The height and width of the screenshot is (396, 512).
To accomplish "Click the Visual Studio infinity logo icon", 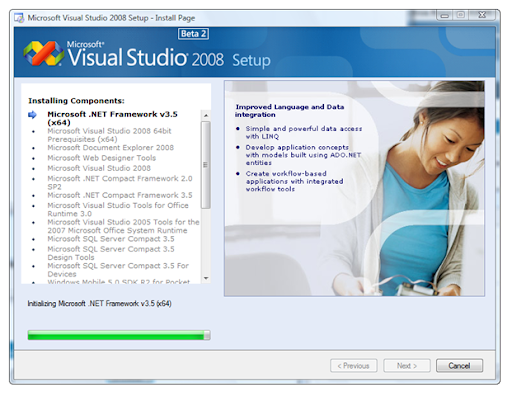I will (43, 53).
